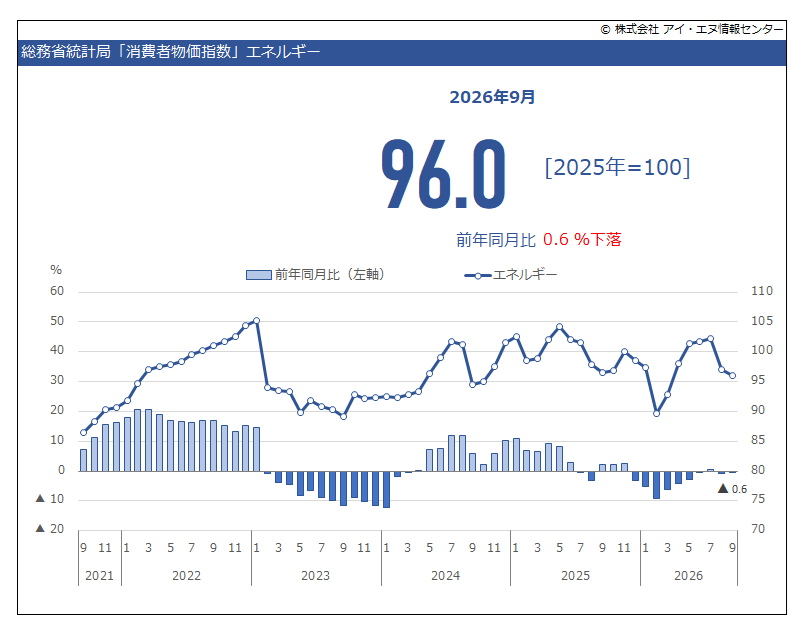Click the text 前年同月比

(496, 240)
